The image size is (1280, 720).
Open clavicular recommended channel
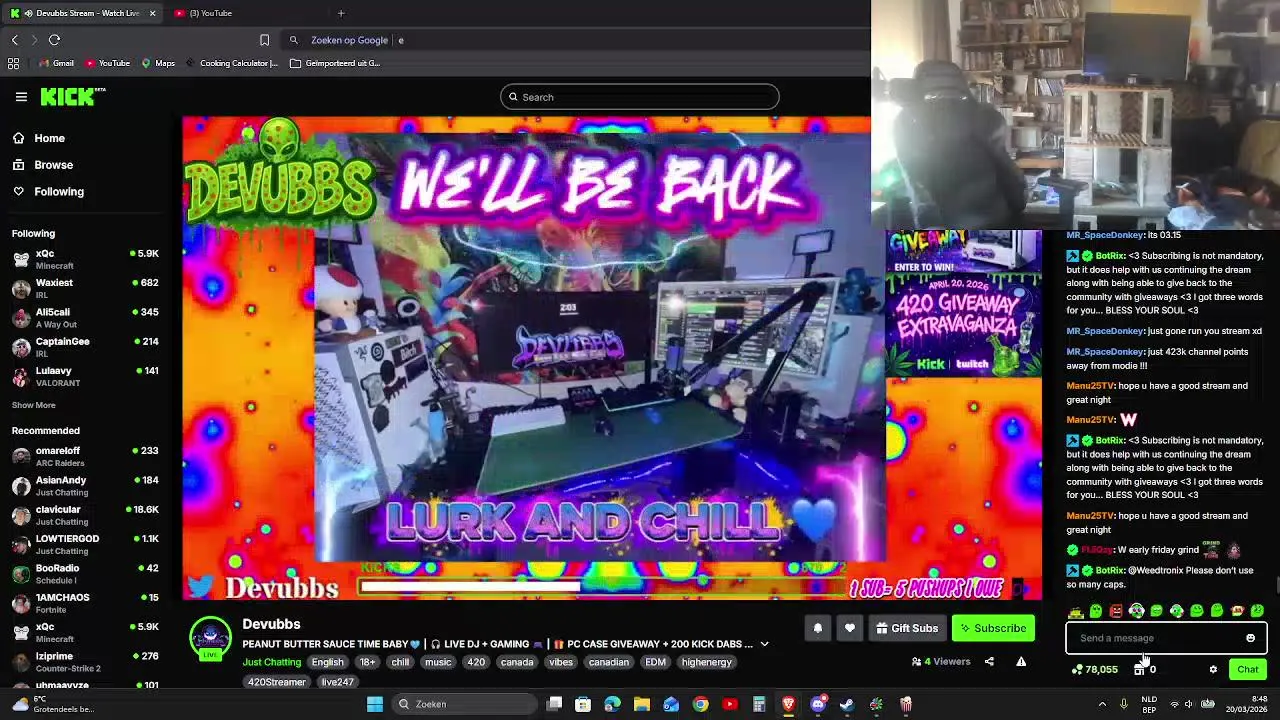tap(85, 515)
